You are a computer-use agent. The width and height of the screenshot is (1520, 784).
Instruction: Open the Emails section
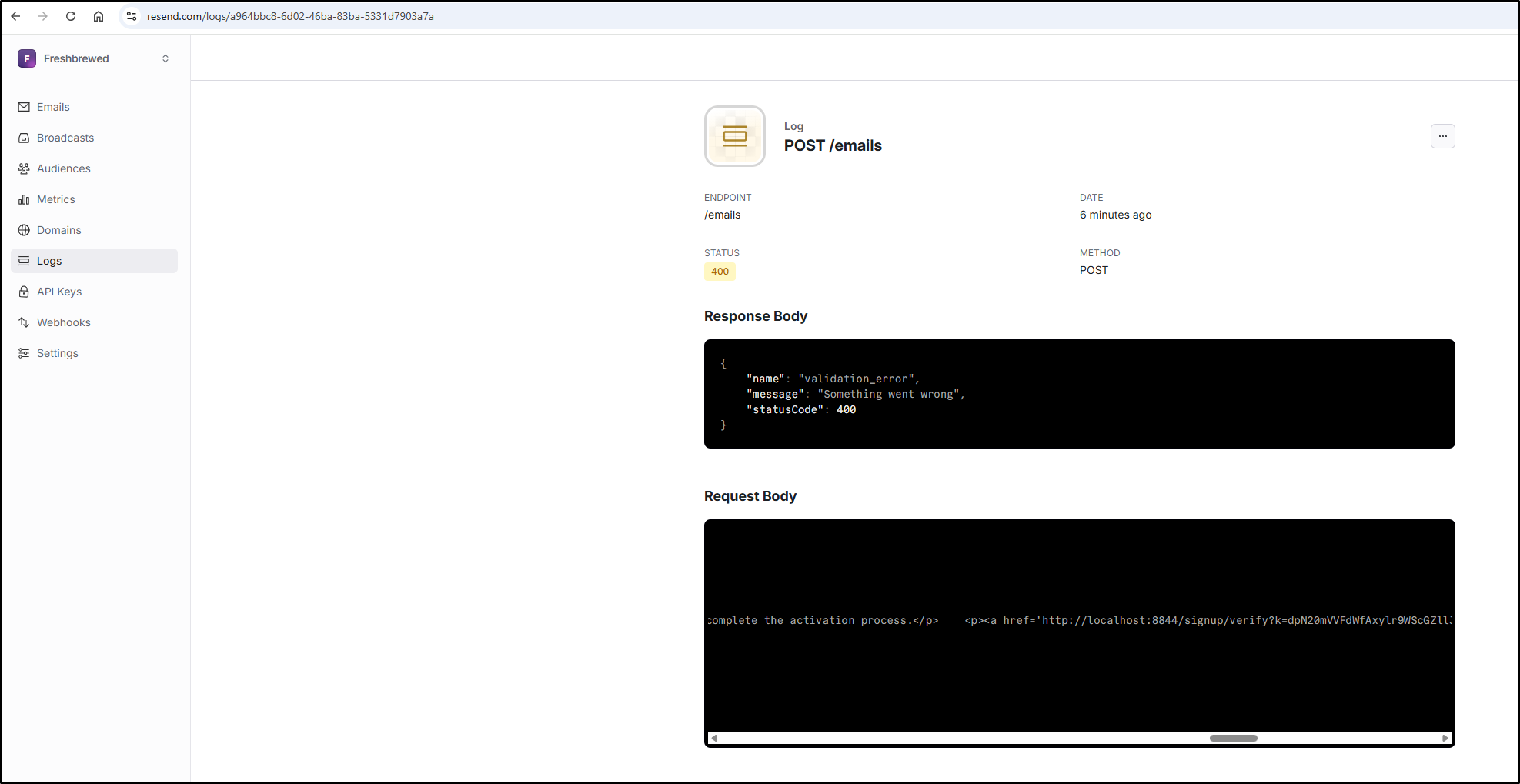94,107
